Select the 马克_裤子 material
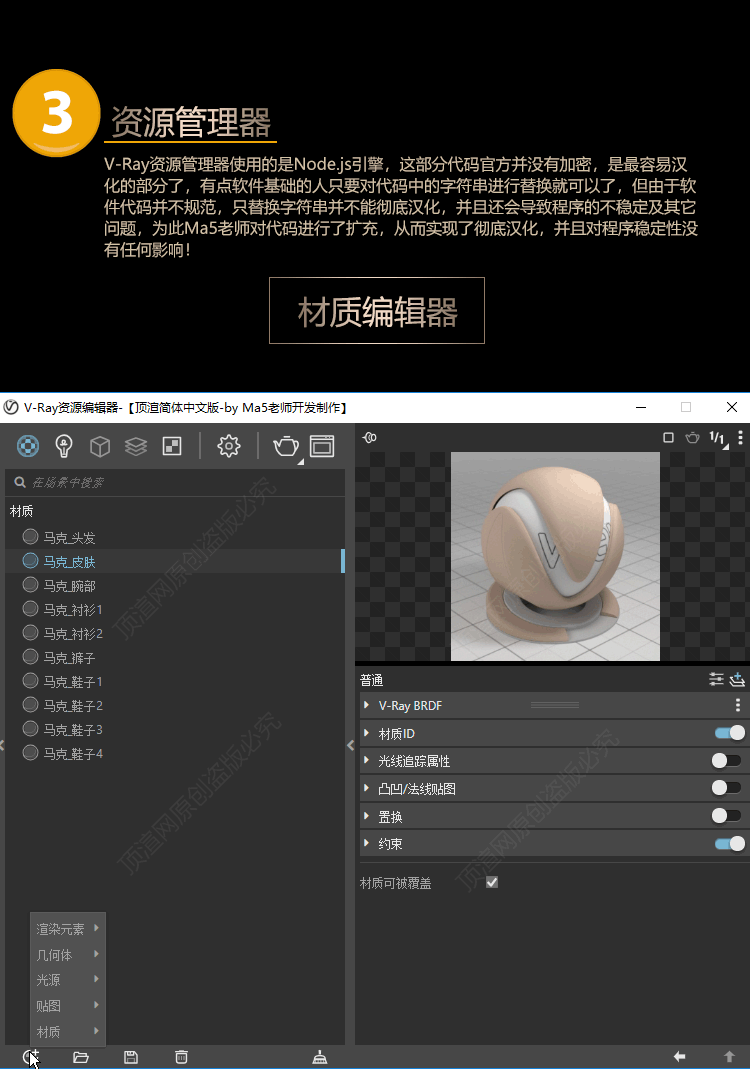Viewport: 750px width, 1069px height. (x=175, y=657)
